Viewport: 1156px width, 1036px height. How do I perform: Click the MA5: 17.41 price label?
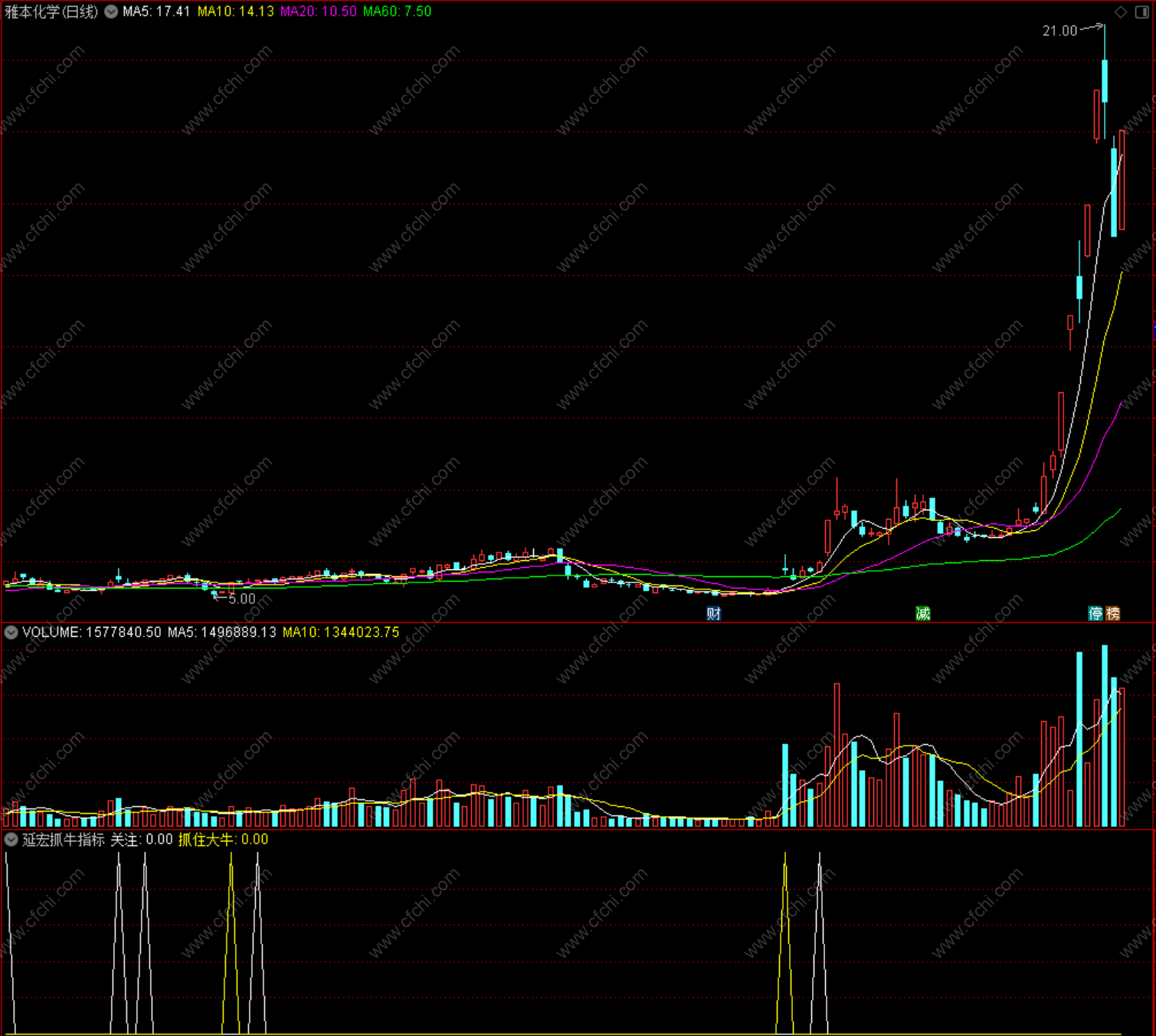coord(156,11)
